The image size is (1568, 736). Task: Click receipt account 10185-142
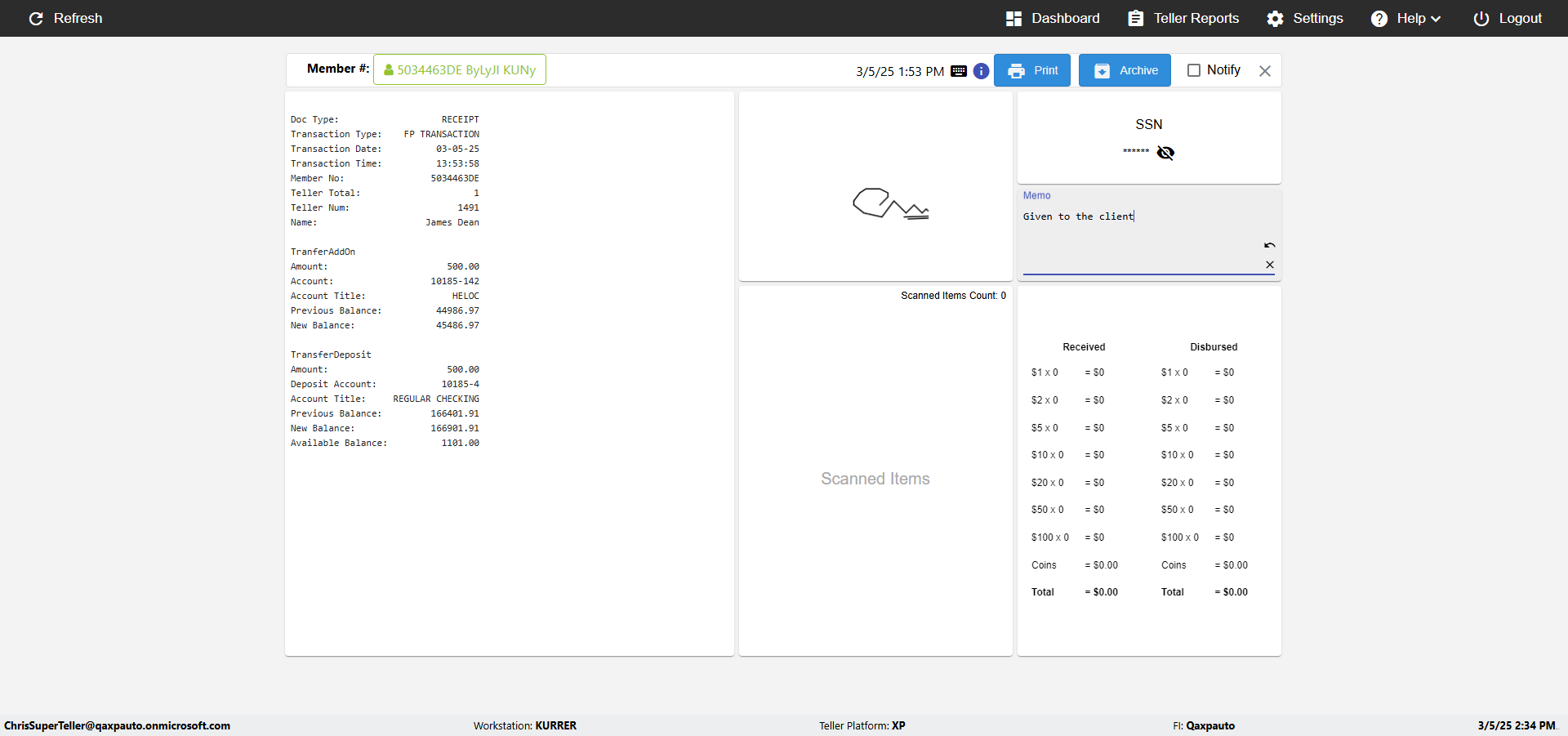pyautogui.click(x=455, y=281)
